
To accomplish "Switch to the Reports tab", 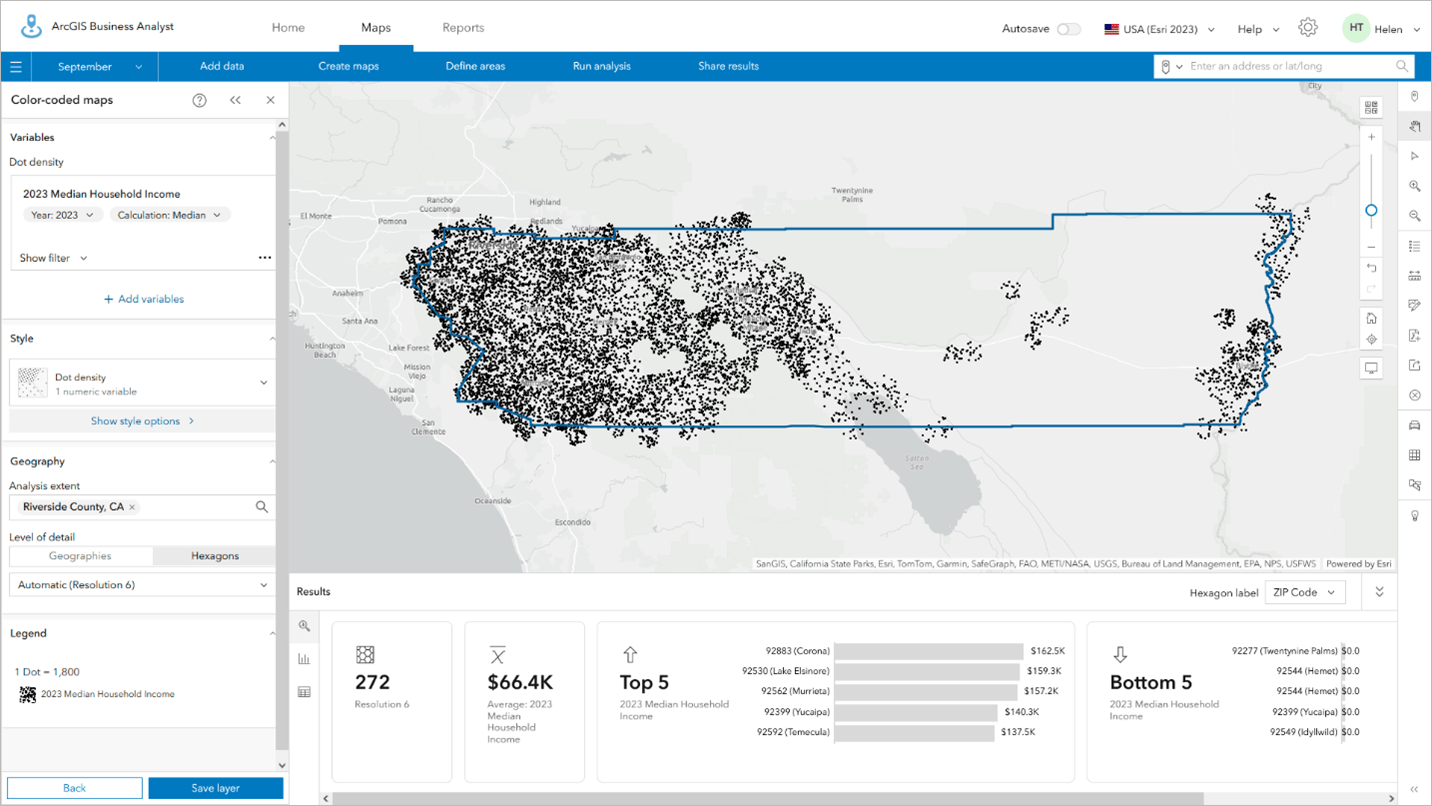I will pos(463,28).
